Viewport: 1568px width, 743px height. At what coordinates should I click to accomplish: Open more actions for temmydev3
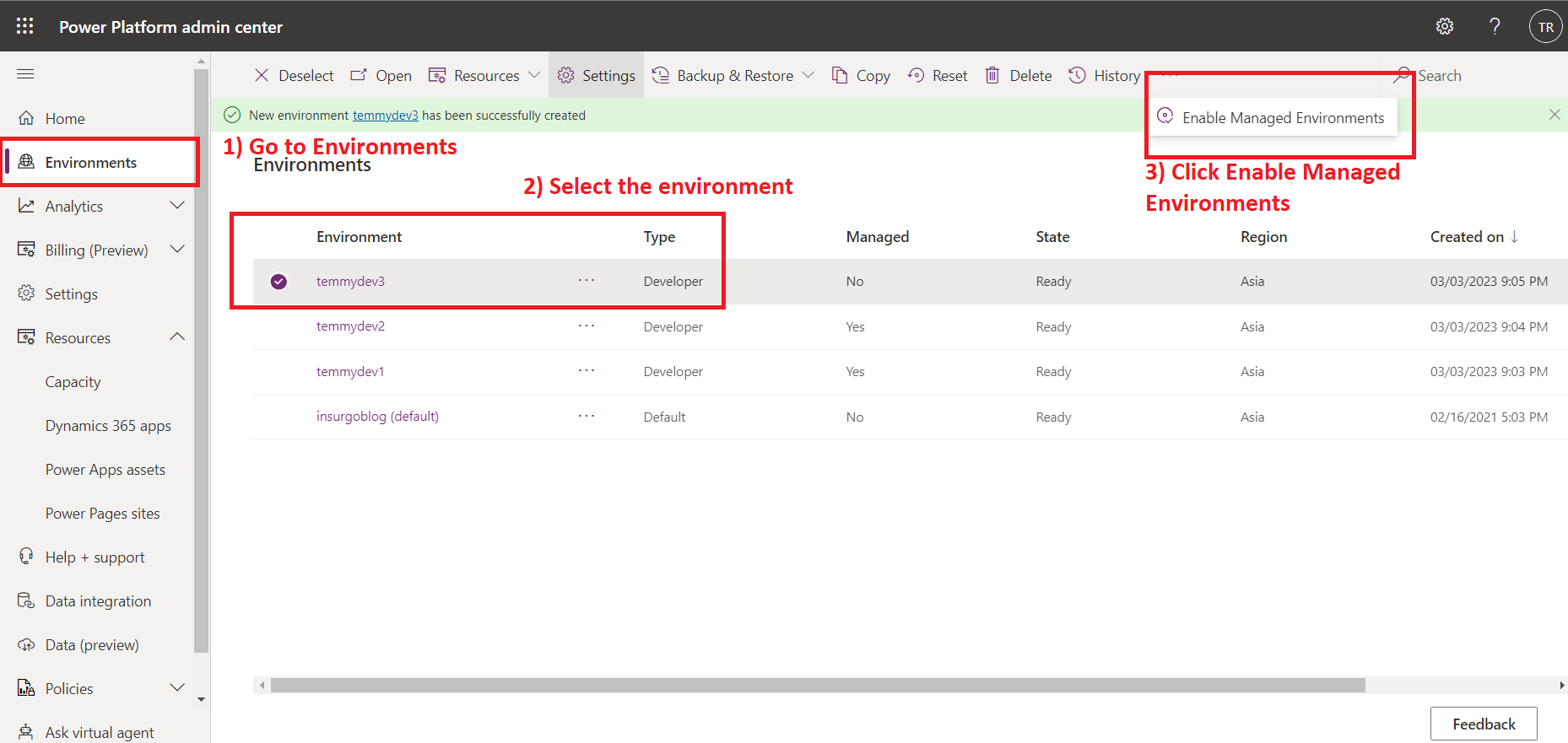pyautogui.click(x=587, y=280)
